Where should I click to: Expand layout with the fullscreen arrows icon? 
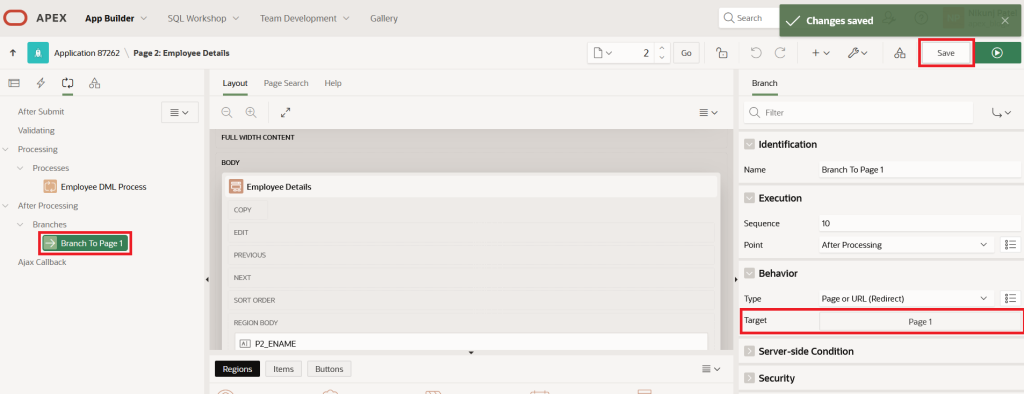(x=285, y=112)
